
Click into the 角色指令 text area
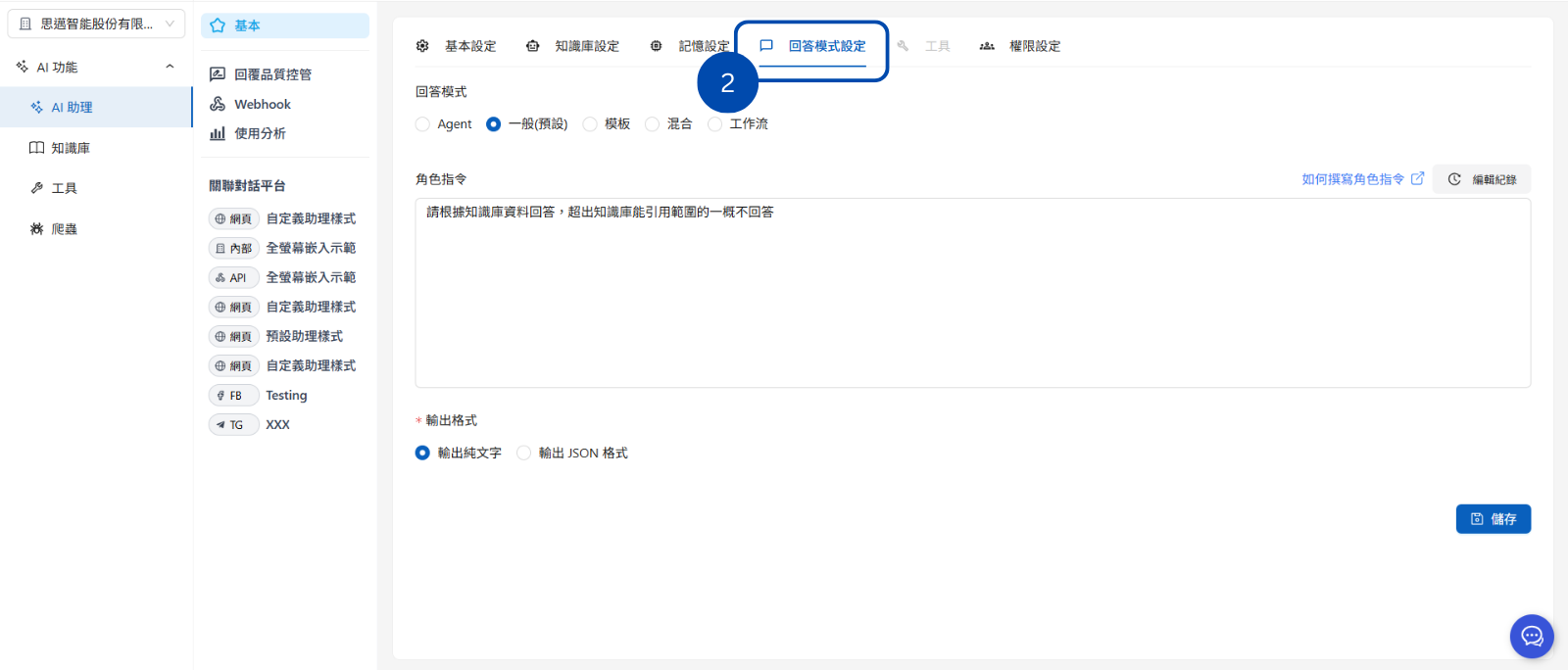click(x=972, y=294)
